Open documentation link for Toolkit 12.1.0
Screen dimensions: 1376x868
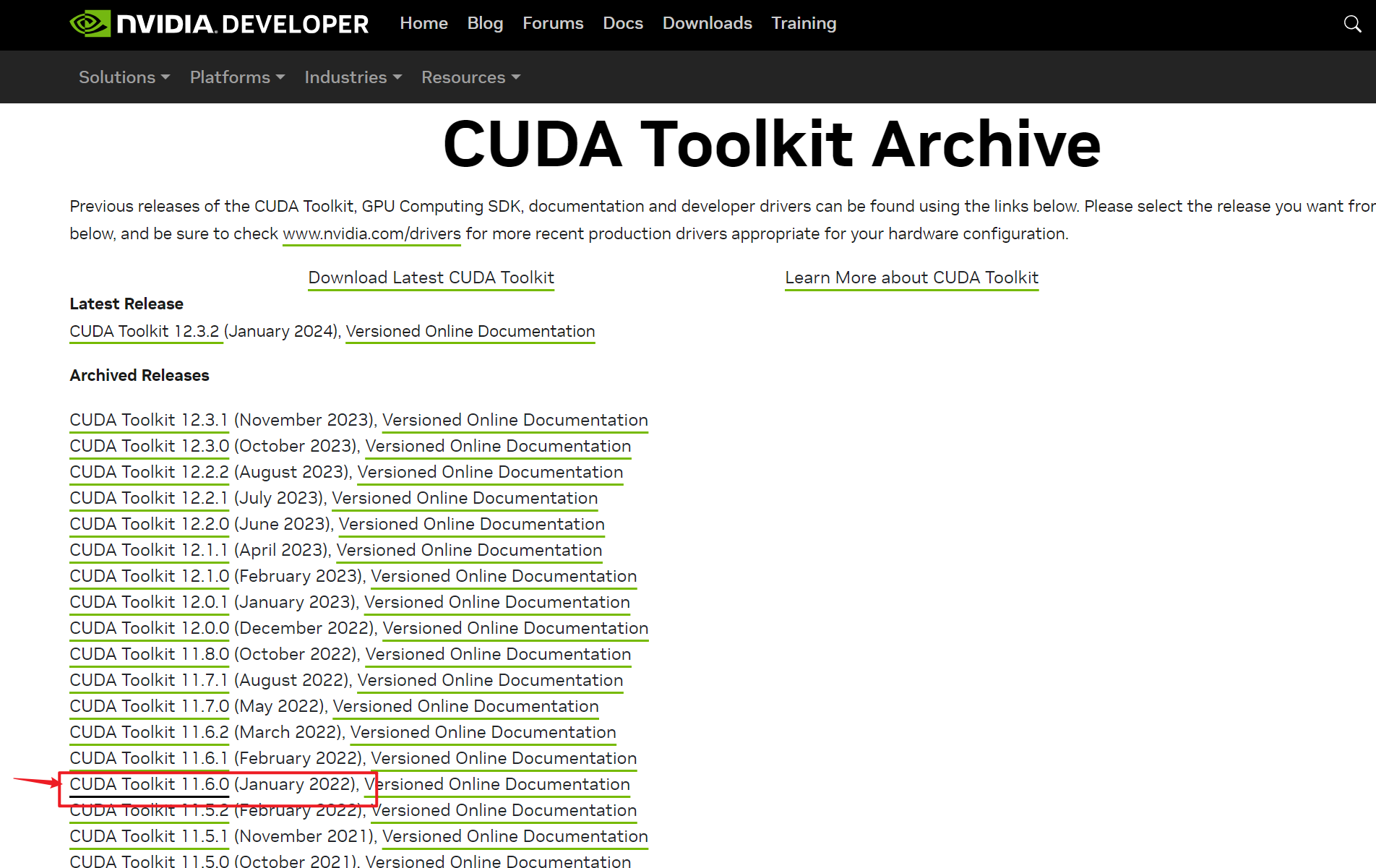point(504,577)
